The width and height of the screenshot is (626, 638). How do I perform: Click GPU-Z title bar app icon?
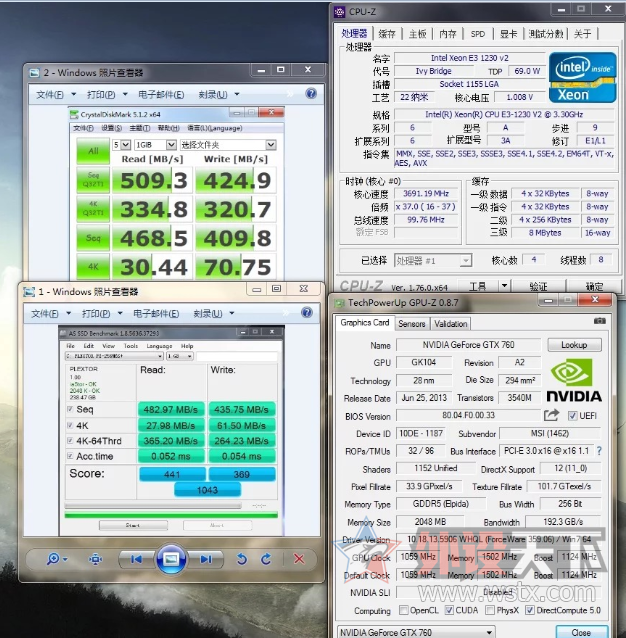[339, 303]
